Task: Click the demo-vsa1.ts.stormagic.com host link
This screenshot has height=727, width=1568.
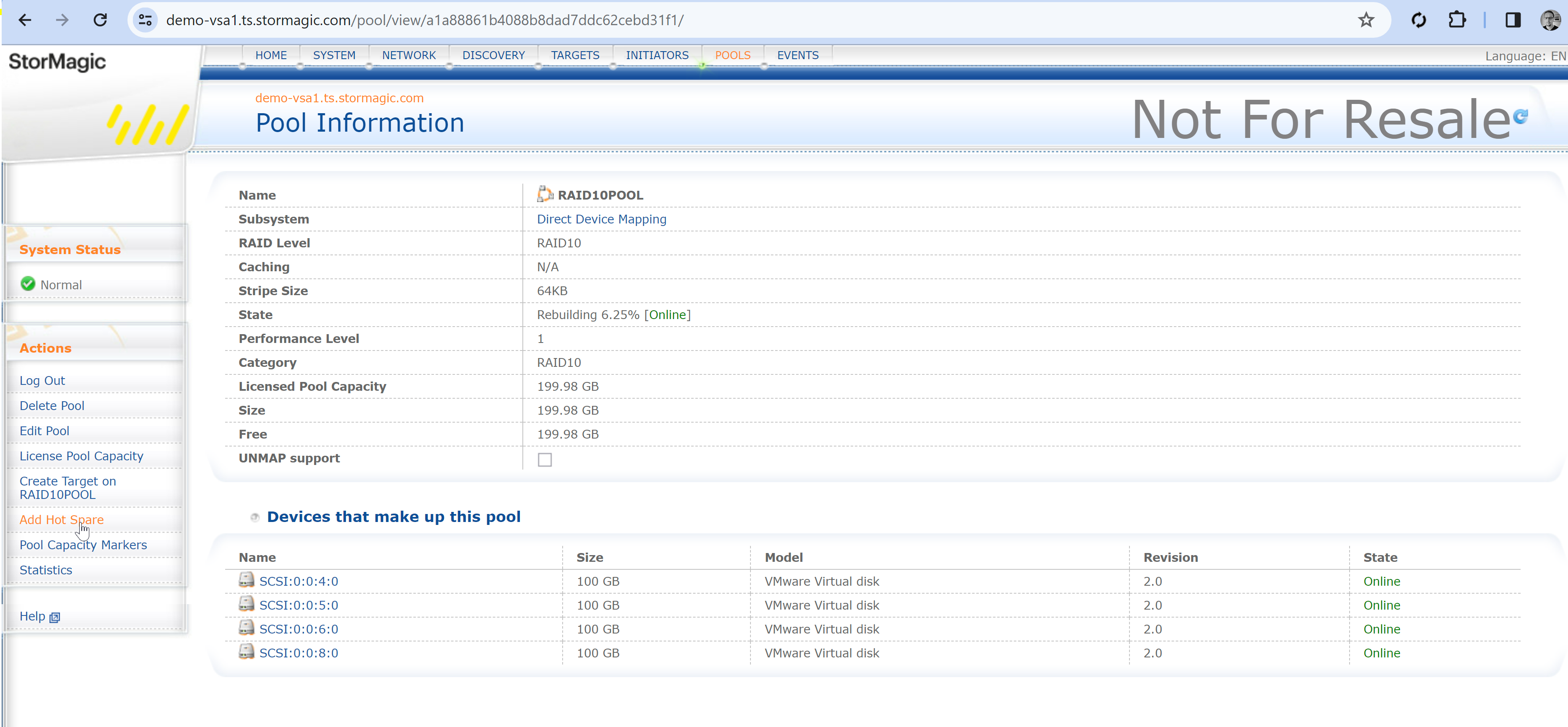Action: tap(339, 98)
